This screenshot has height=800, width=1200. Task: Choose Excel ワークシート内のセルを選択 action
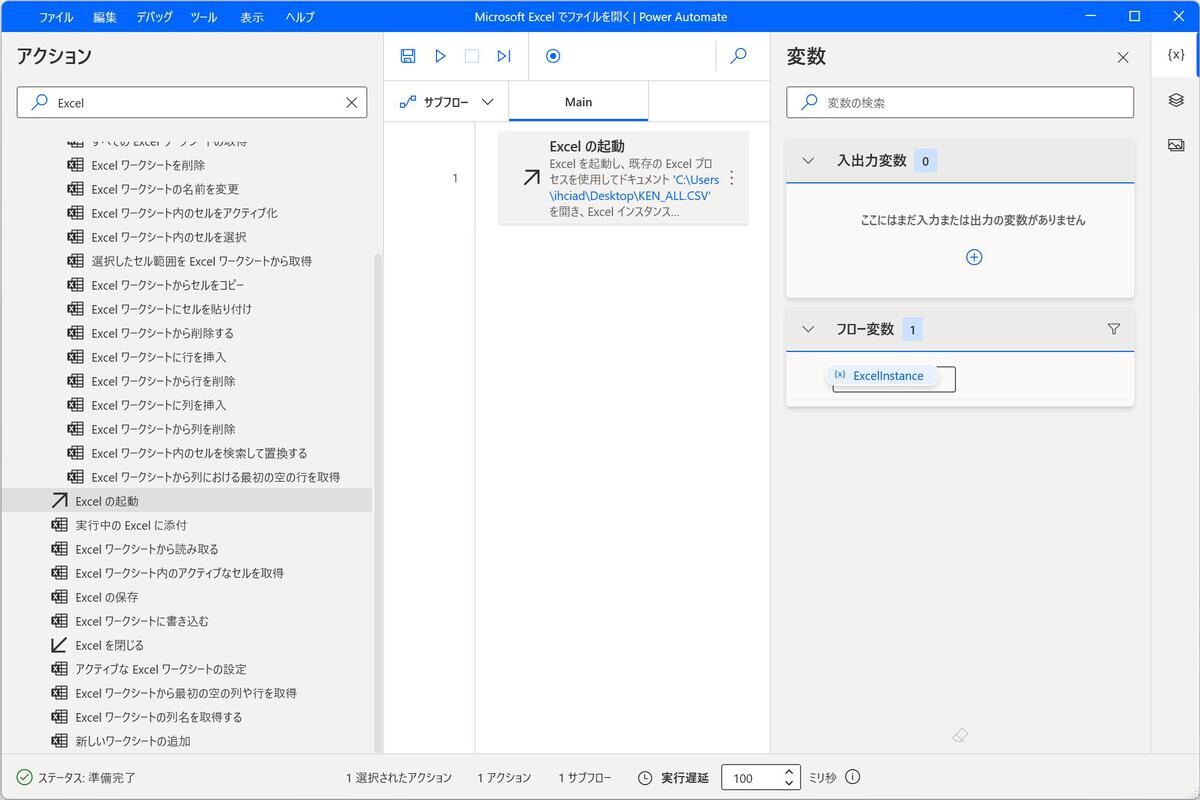coord(168,237)
